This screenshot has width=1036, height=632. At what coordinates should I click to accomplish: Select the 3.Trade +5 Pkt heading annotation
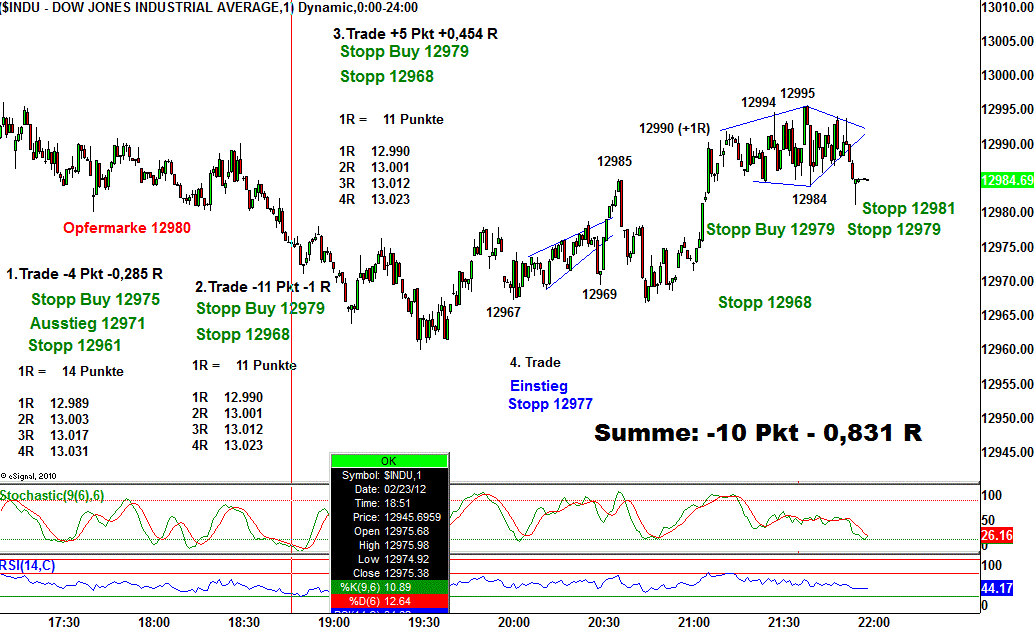415,33
